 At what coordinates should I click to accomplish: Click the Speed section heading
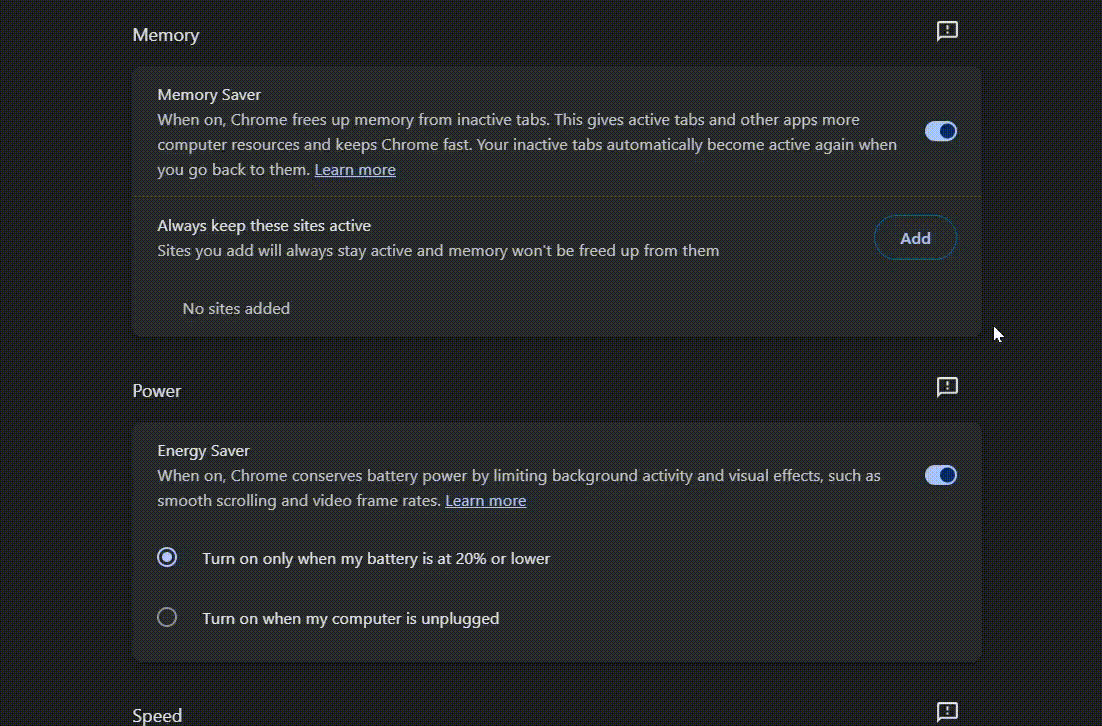click(157, 716)
